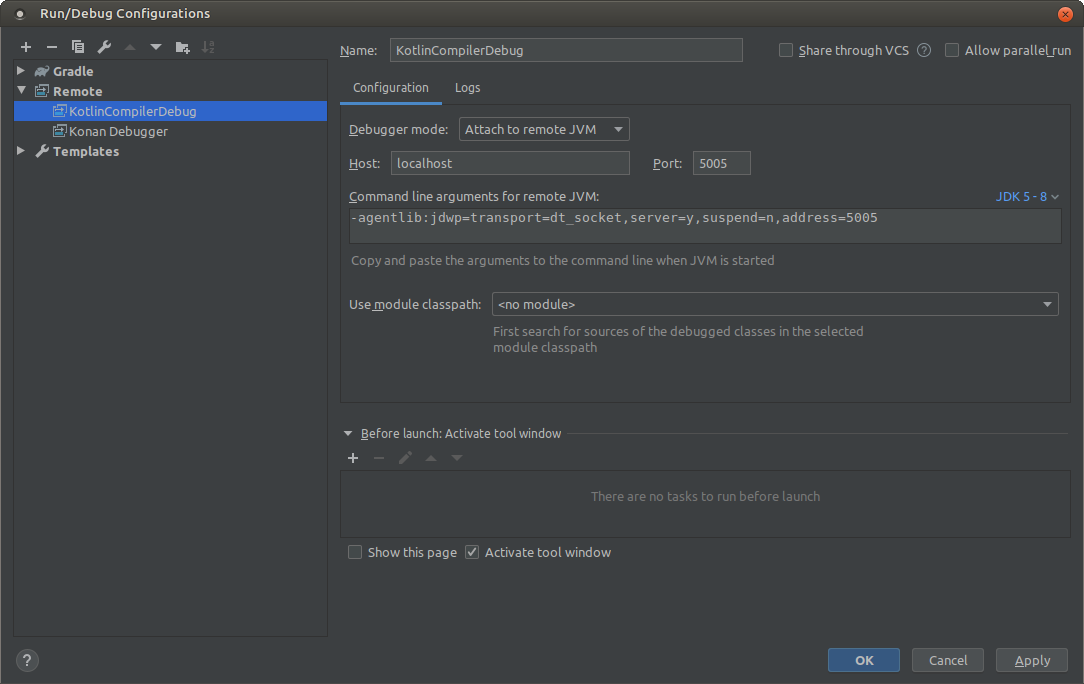The height and width of the screenshot is (684, 1084).
Task: Remove selected configuration with minus icon
Action: click(52, 47)
